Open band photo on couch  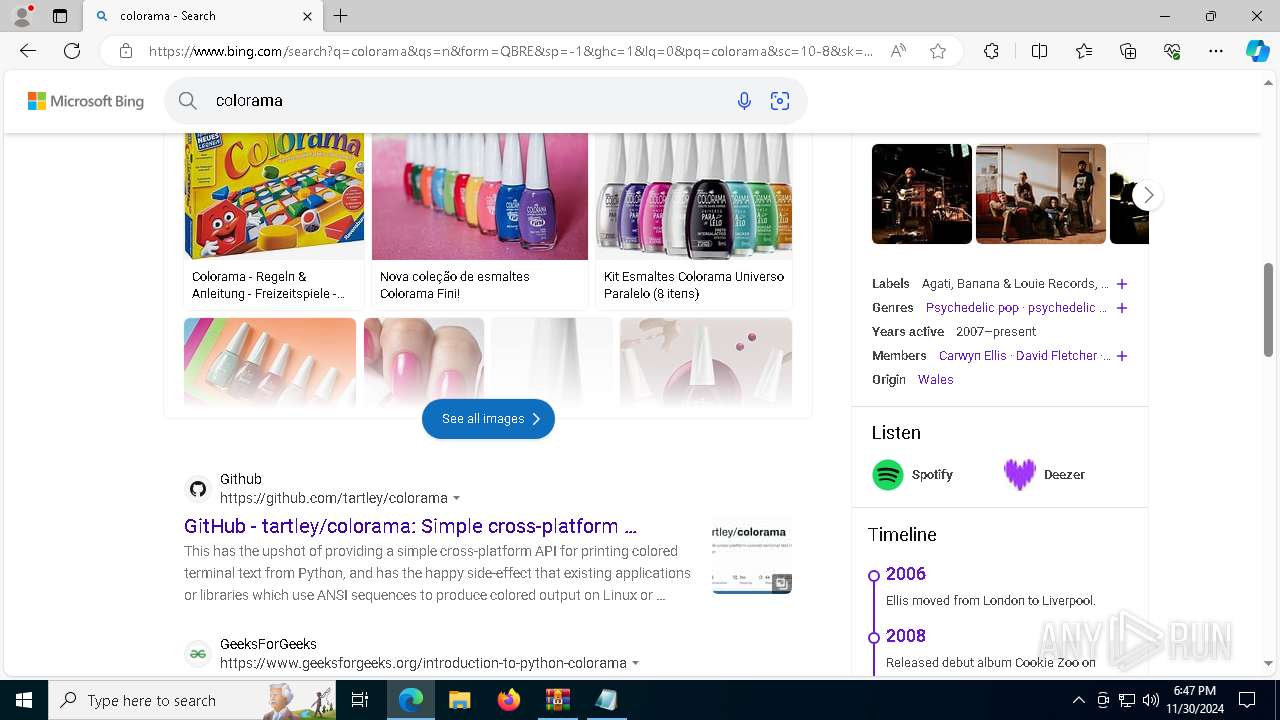tap(1041, 194)
